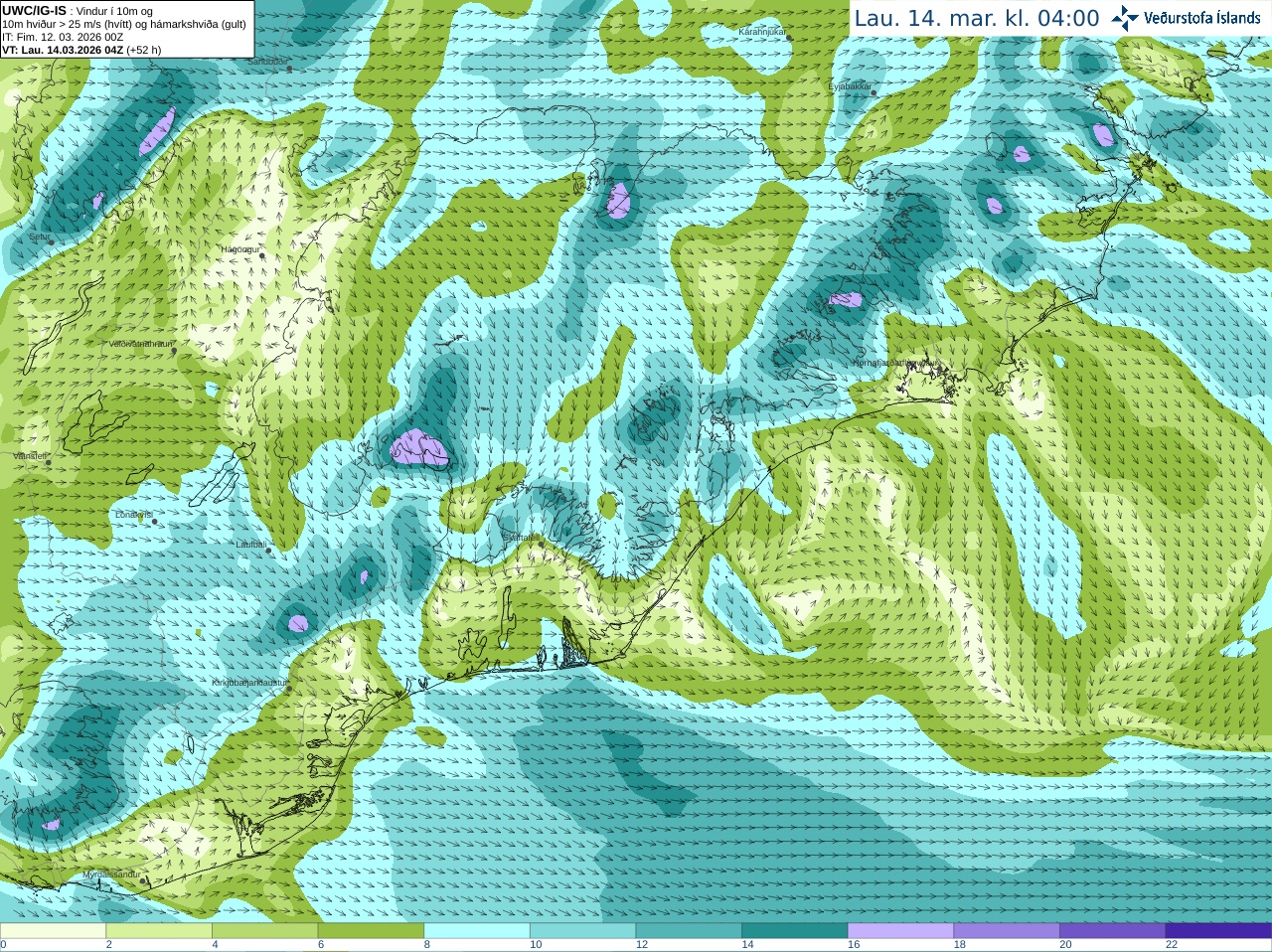The height and width of the screenshot is (952, 1272).
Task: Click the station dot next to Hágöngur
Action: coord(262,255)
